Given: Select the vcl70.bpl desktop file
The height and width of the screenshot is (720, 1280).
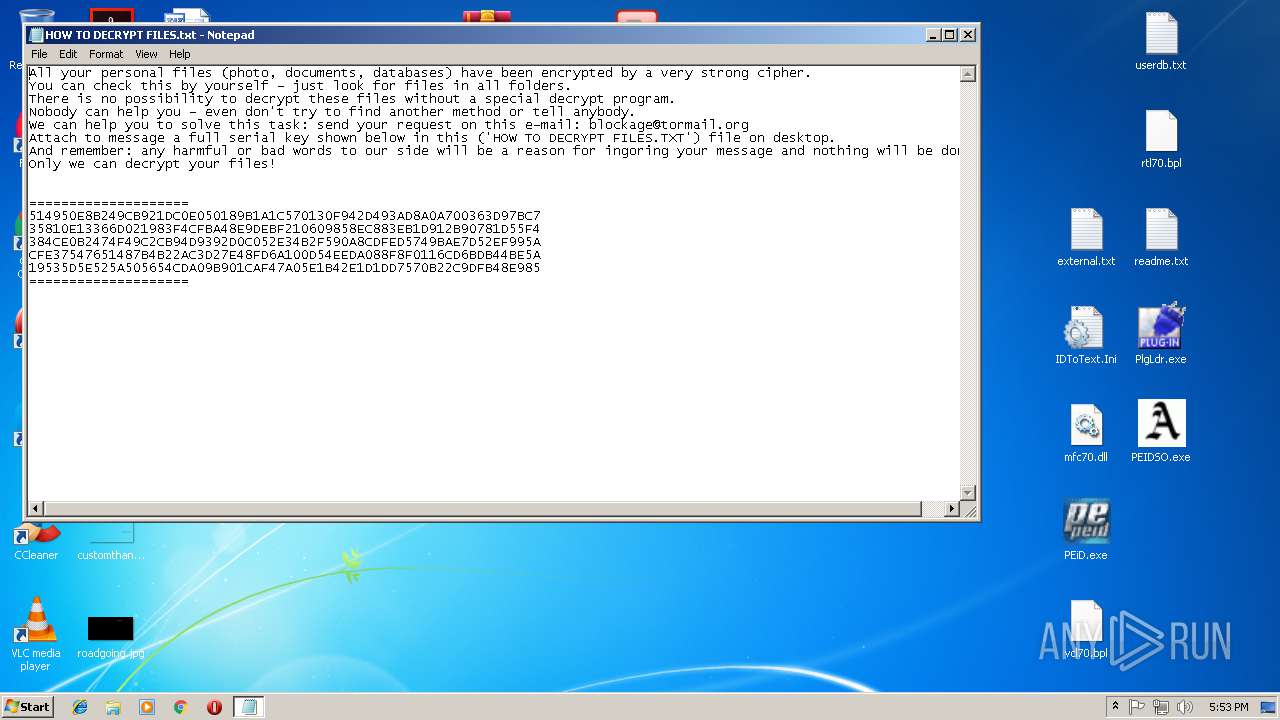Looking at the screenshot, I should coord(1086,630).
